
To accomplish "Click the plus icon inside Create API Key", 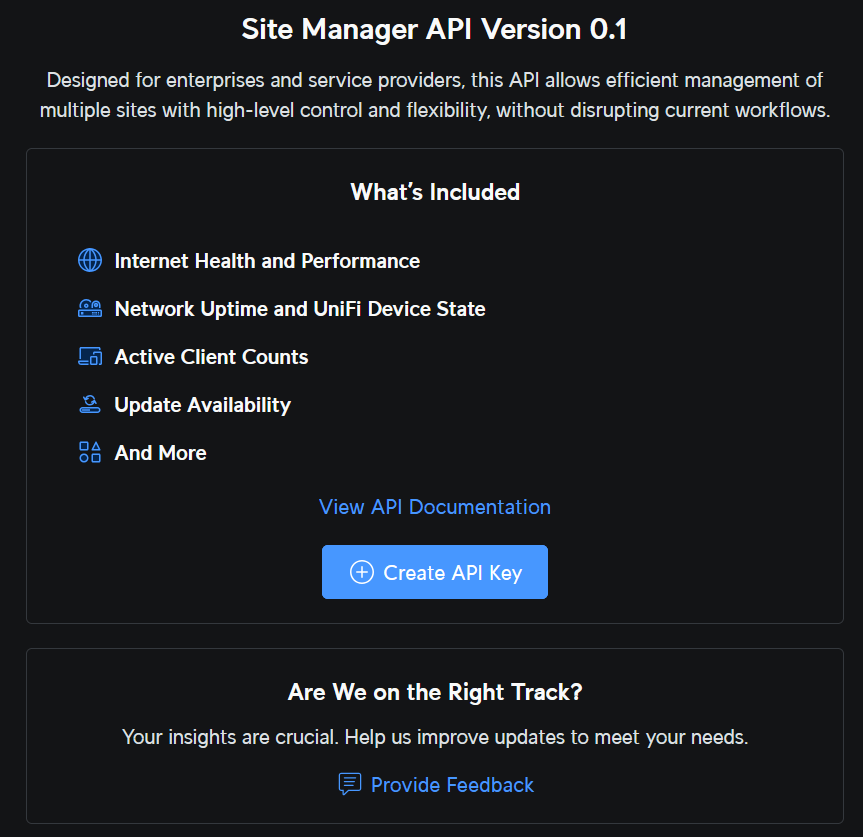I will 360,571.
